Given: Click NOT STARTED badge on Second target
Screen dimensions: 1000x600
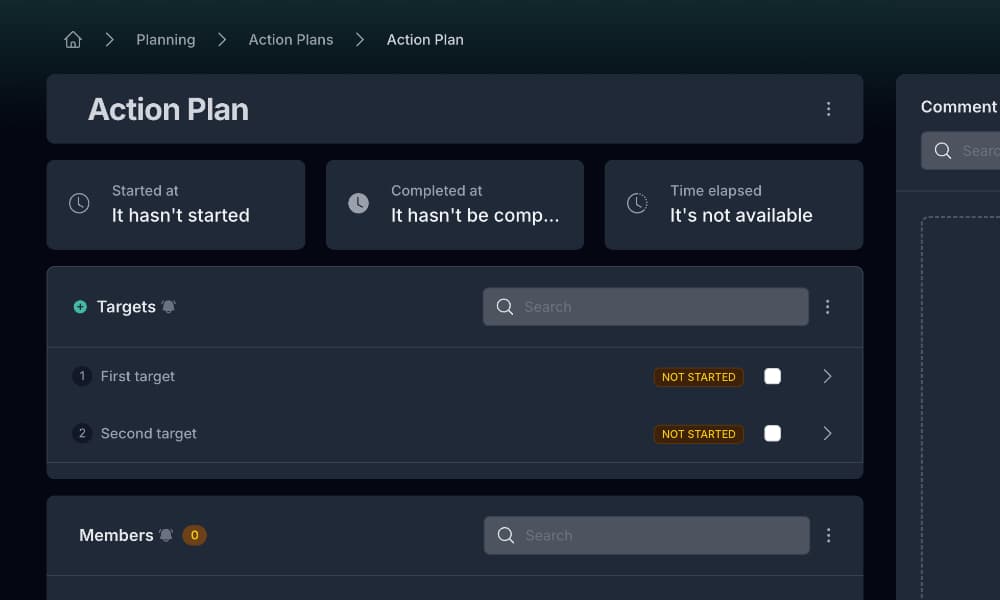Looking at the screenshot, I should pos(698,434).
